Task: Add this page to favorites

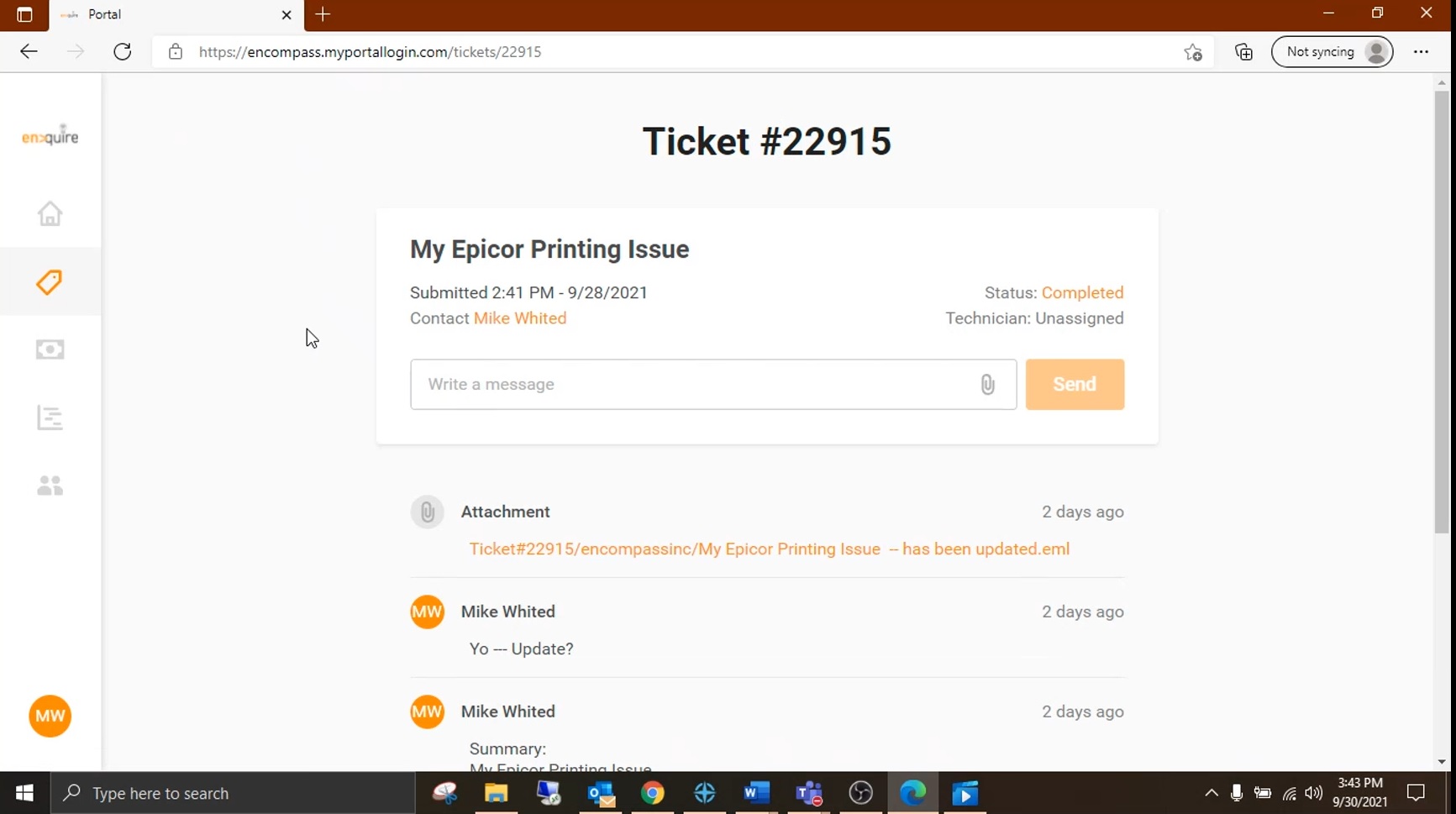Action: click(x=1193, y=52)
